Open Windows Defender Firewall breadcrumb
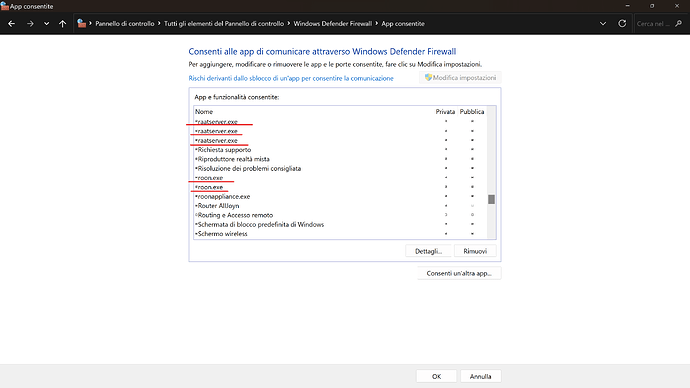Image resolution: width=690 pixels, height=388 pixels. pyautogui.click(x=333, y=24)
